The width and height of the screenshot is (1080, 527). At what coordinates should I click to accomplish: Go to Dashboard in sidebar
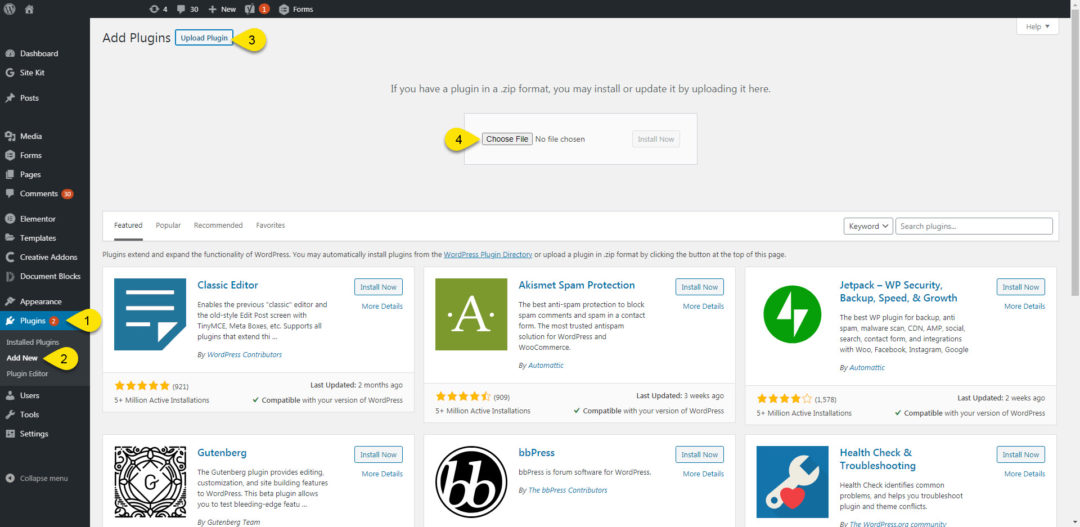39,53
